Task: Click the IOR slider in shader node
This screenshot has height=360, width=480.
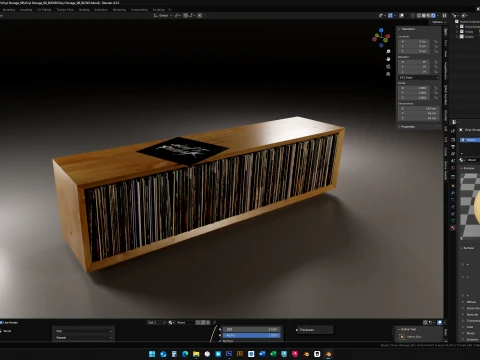Action: 252,329
